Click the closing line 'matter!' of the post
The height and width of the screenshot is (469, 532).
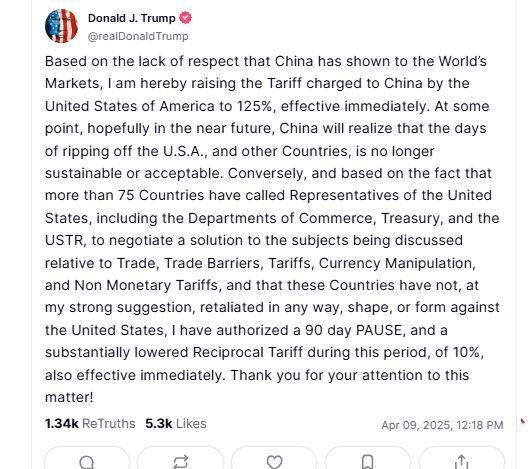click(x=69, y=397)
